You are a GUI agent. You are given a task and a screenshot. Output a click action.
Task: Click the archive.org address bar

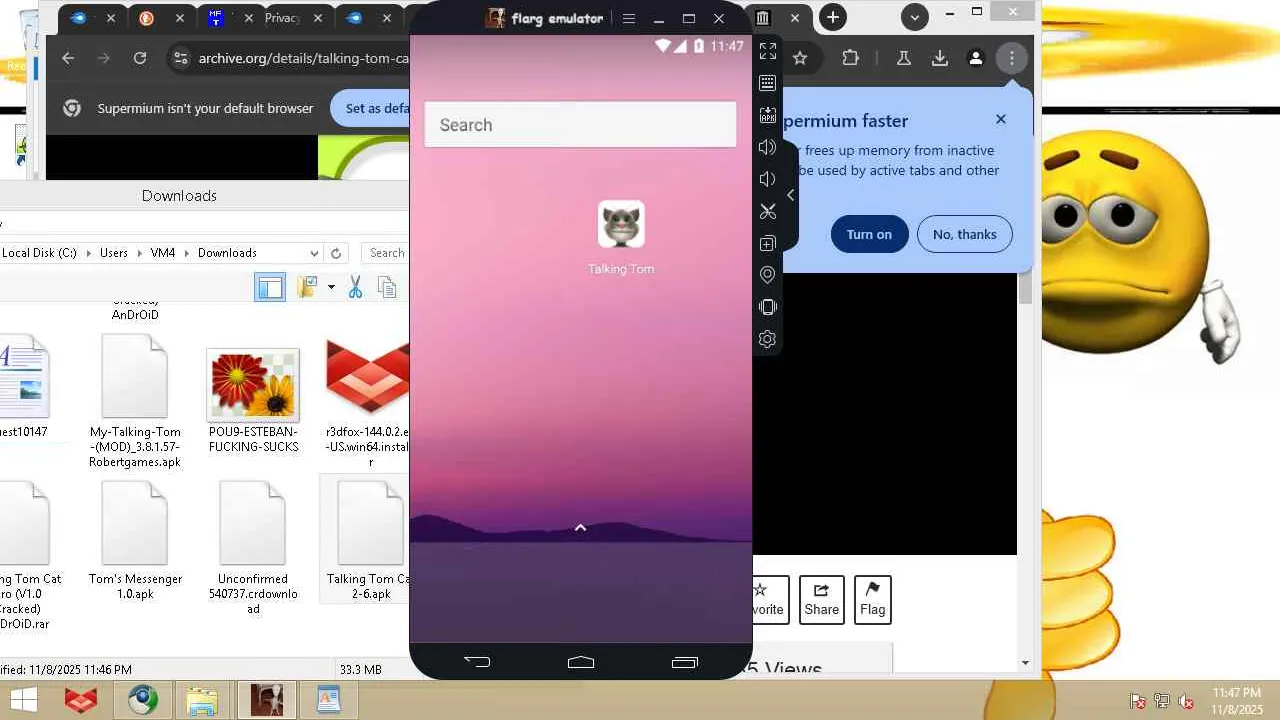(303, 58)
